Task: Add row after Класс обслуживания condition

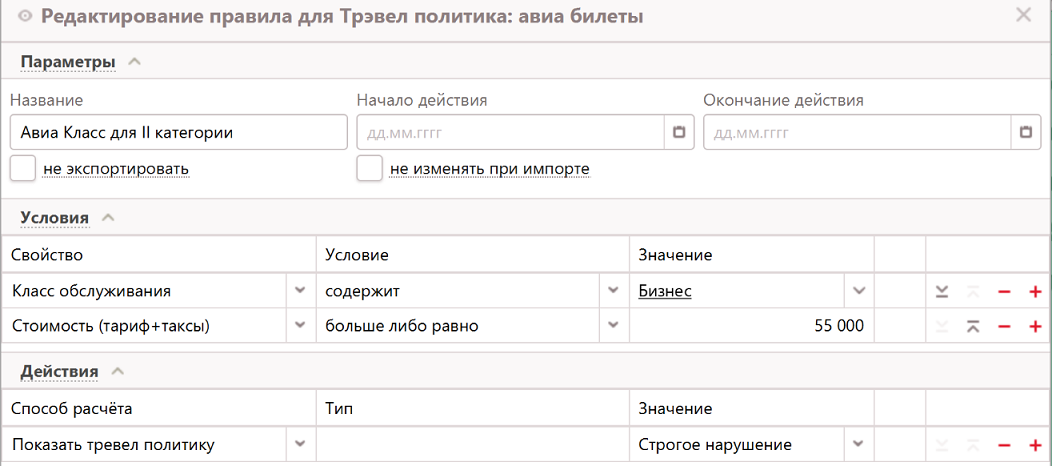Action: [x=1035, y=292]
